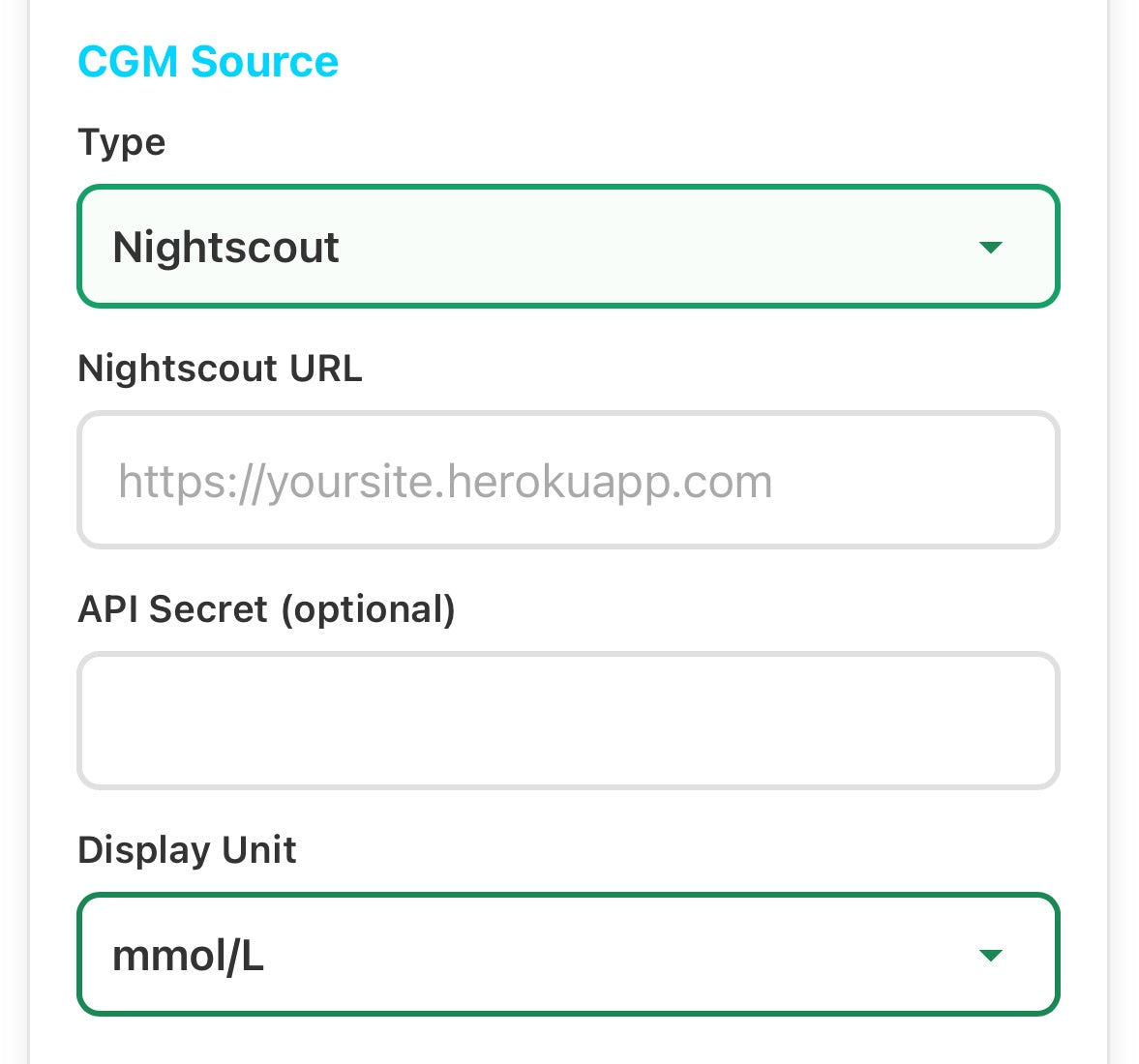Click the chevron on the Display Unit dropdown
The height and width of the screenshot is (1064, 1139).
pyautogui.click(x=991, y=955)
